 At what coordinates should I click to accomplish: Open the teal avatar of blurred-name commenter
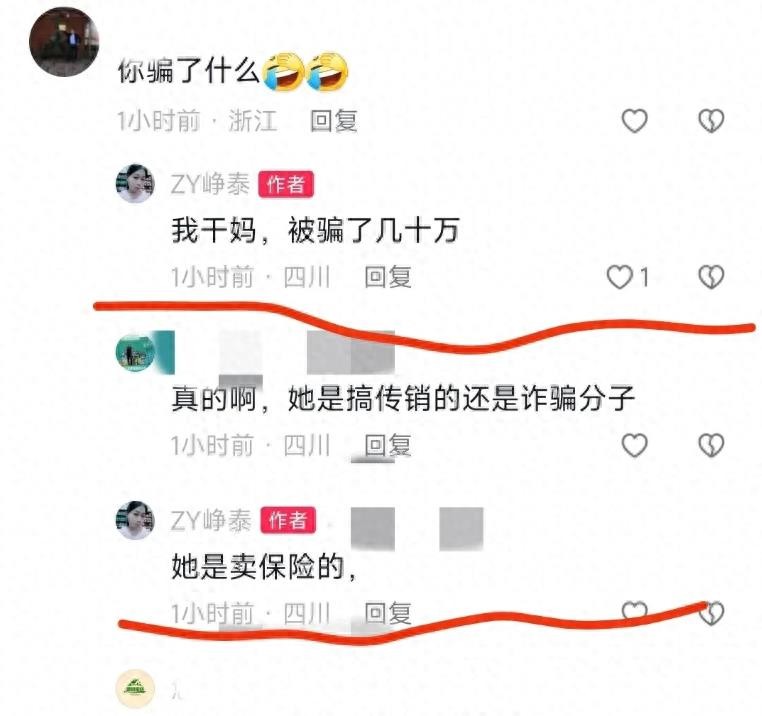click(136, 352)
